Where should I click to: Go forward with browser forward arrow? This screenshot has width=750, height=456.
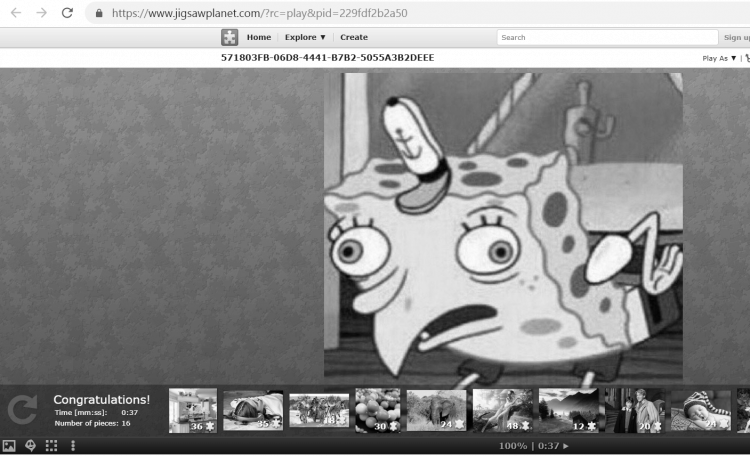tap(42, 13)
